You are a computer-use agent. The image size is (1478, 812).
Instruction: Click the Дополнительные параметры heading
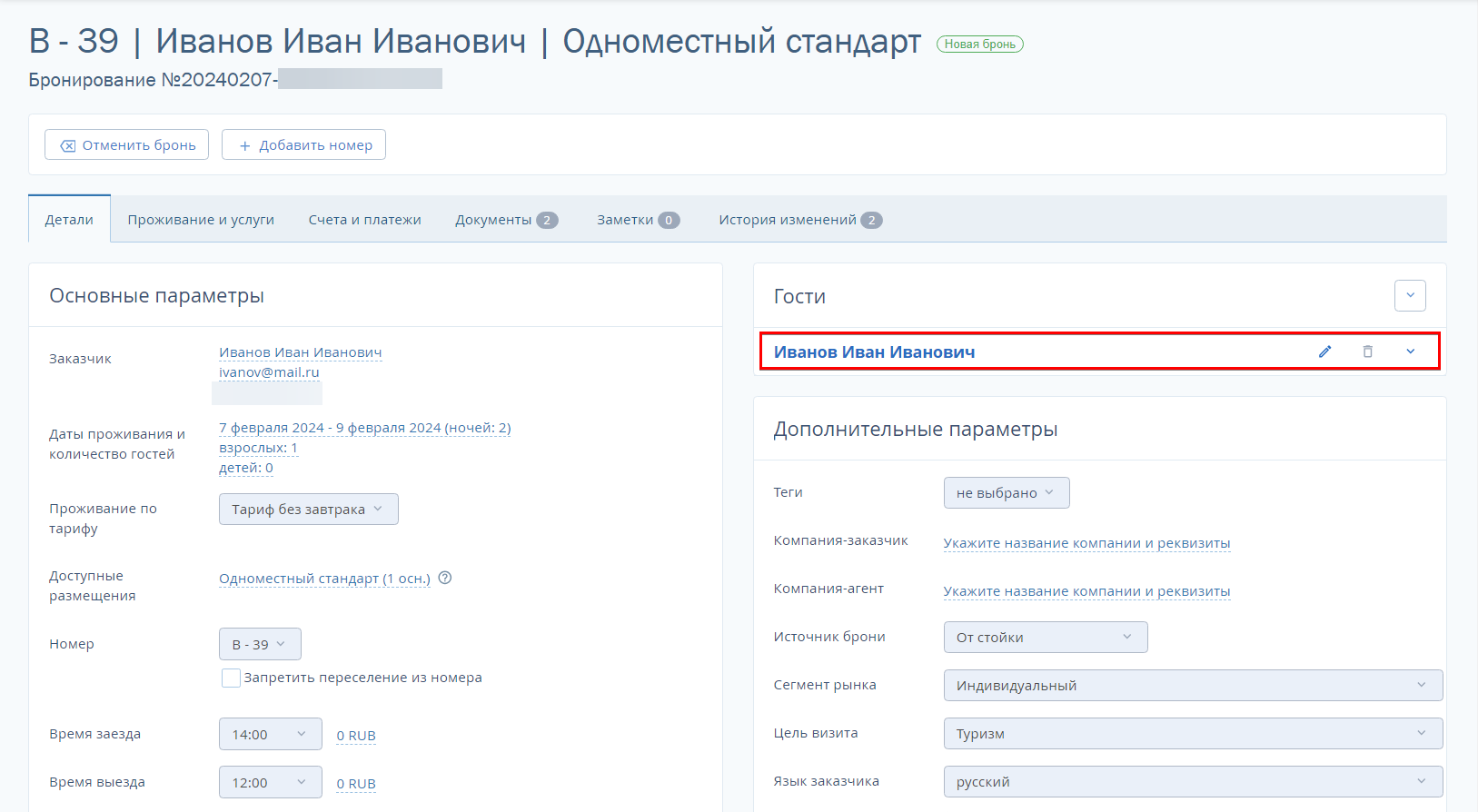(916, 430)
